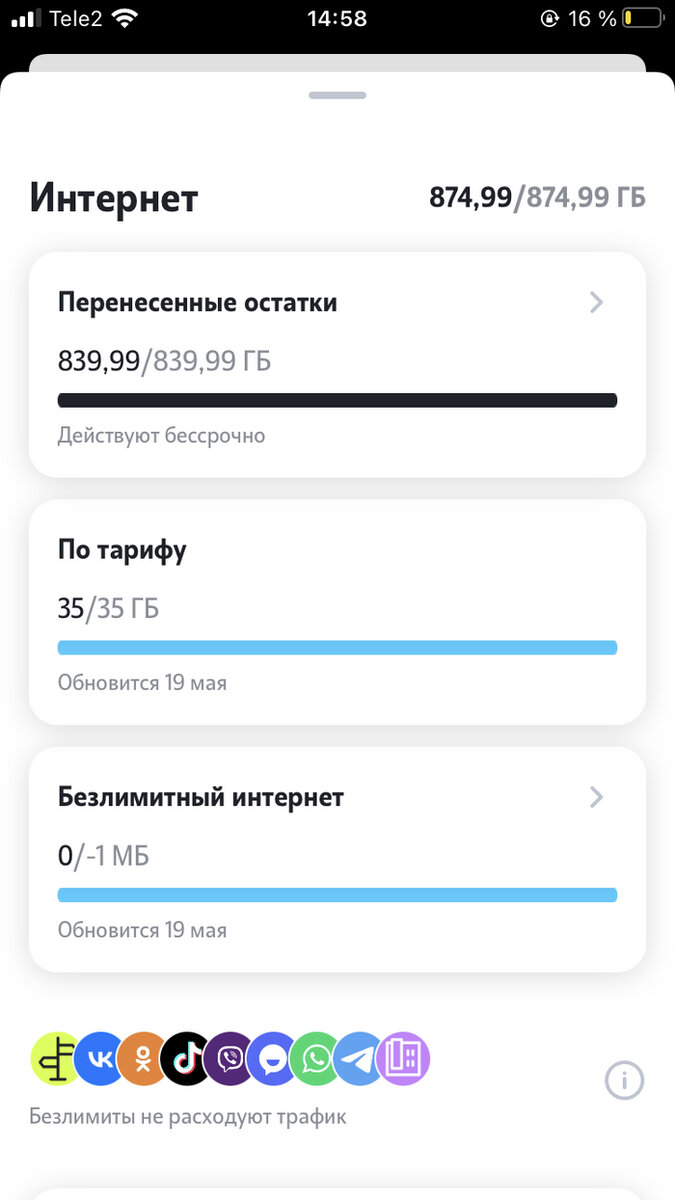
Task: Tap the black carried-over balance progress bar
Action: tap(337, 401)
